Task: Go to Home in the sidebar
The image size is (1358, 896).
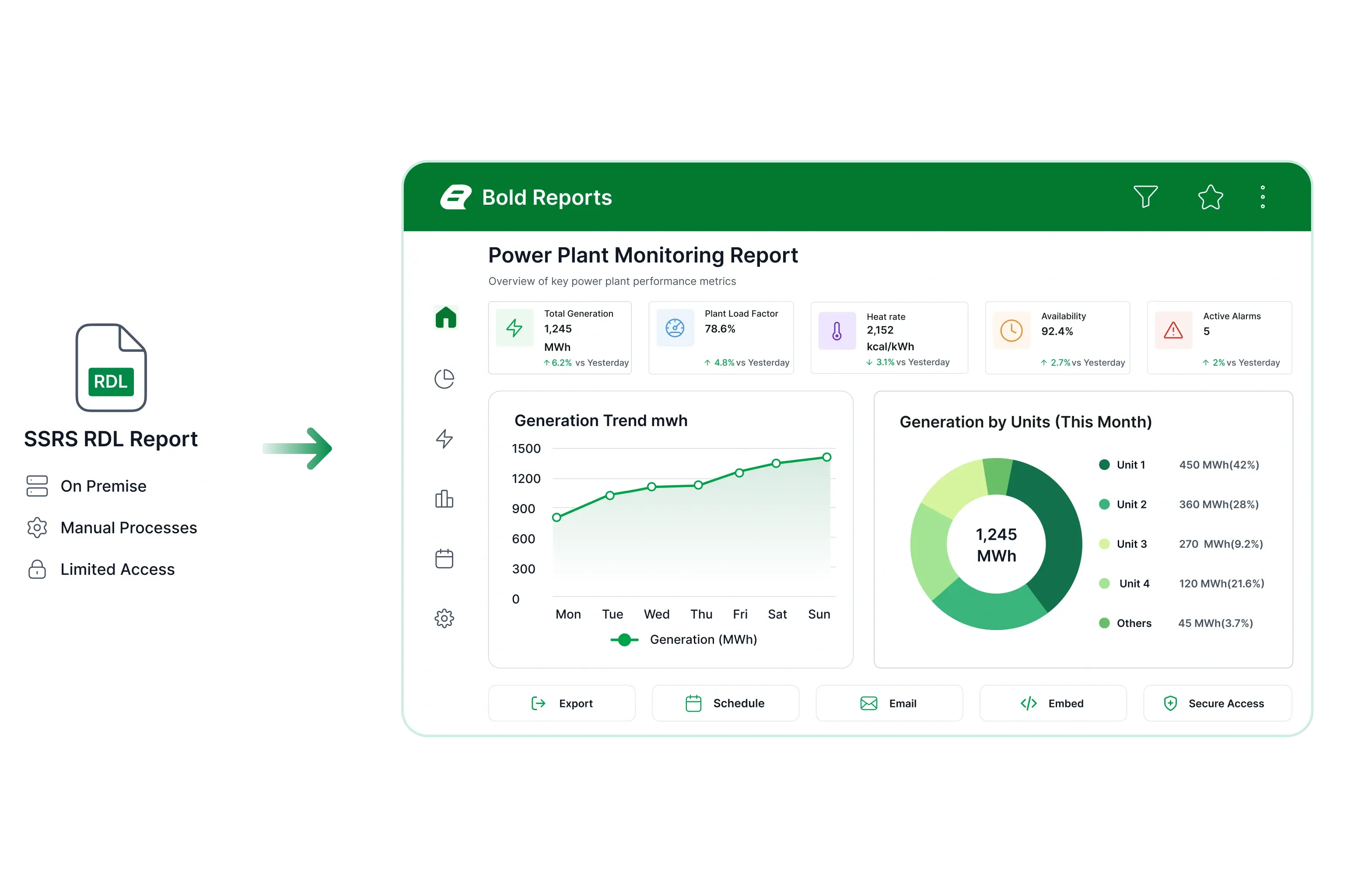Action: (x=445, y=317)
